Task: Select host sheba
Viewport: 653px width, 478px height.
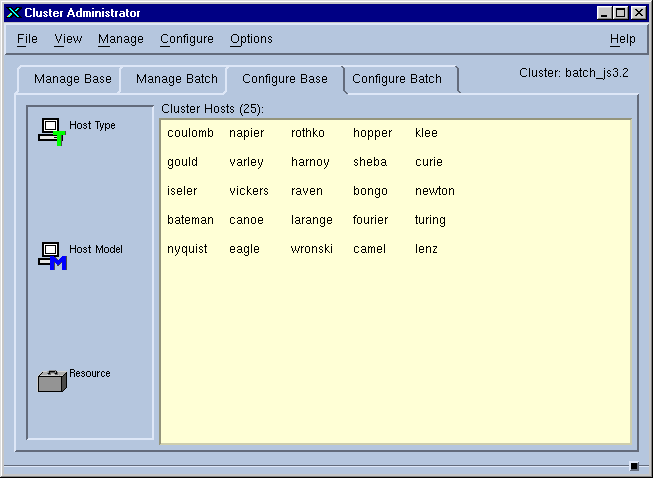Action: (370, 162)
